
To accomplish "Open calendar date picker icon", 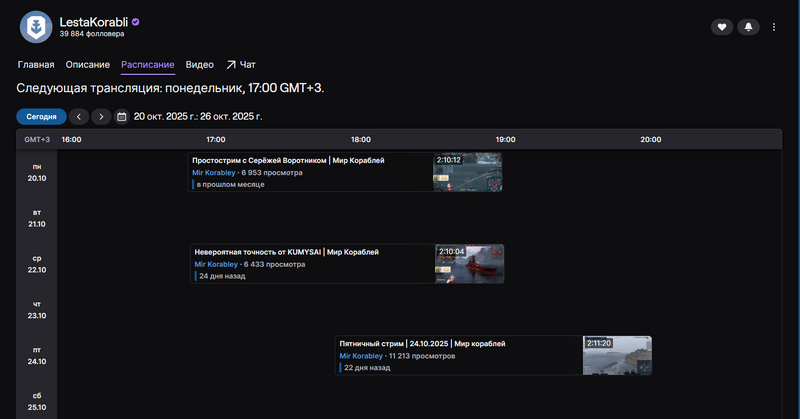I will click(x=122, y=116).
